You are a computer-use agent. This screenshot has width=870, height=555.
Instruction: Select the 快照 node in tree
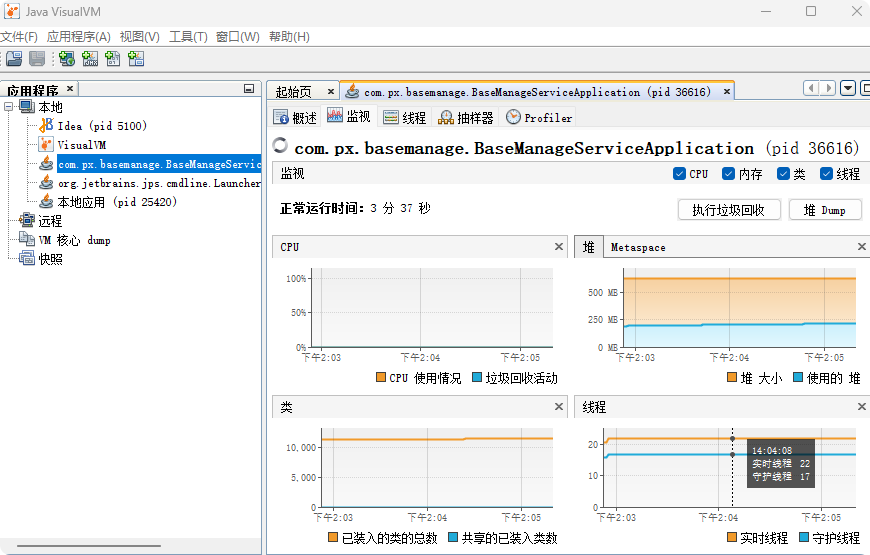tap(50, 259)
